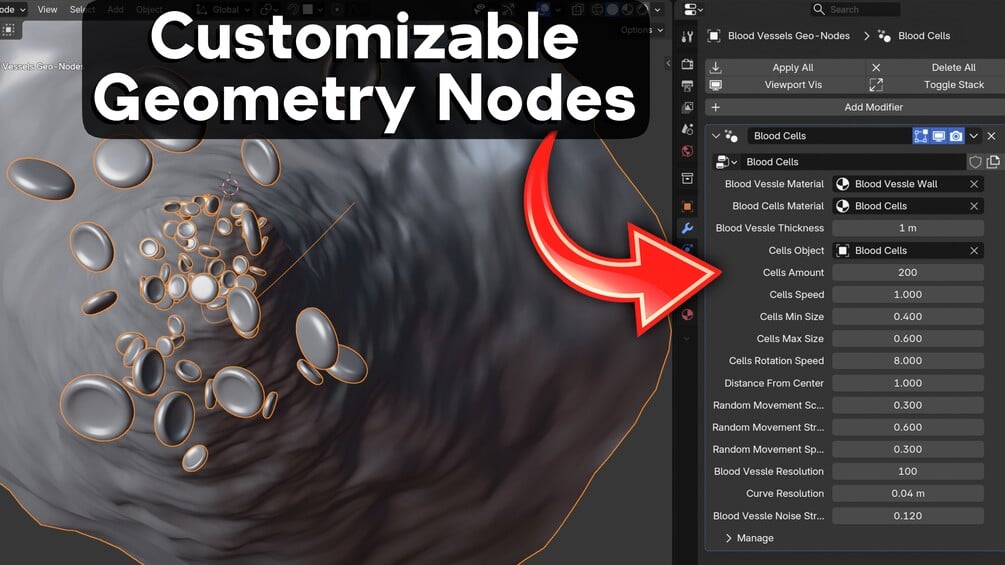Image resolution: width=1005 pixels, height=565 pixels.
Task: Open the Cells Object selector
Action: click(x=908, y=250)
